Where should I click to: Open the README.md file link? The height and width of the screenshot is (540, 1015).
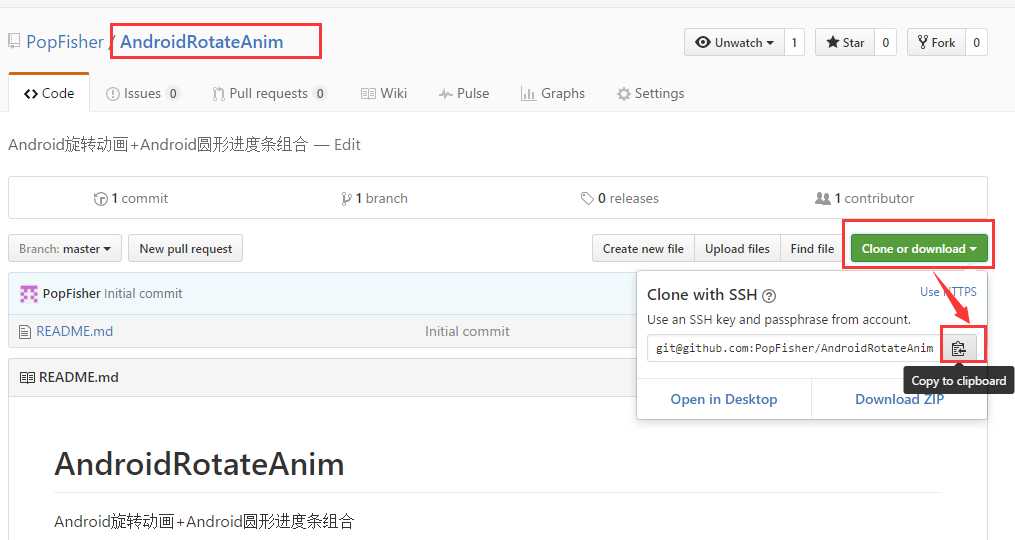tap(74, 332)
